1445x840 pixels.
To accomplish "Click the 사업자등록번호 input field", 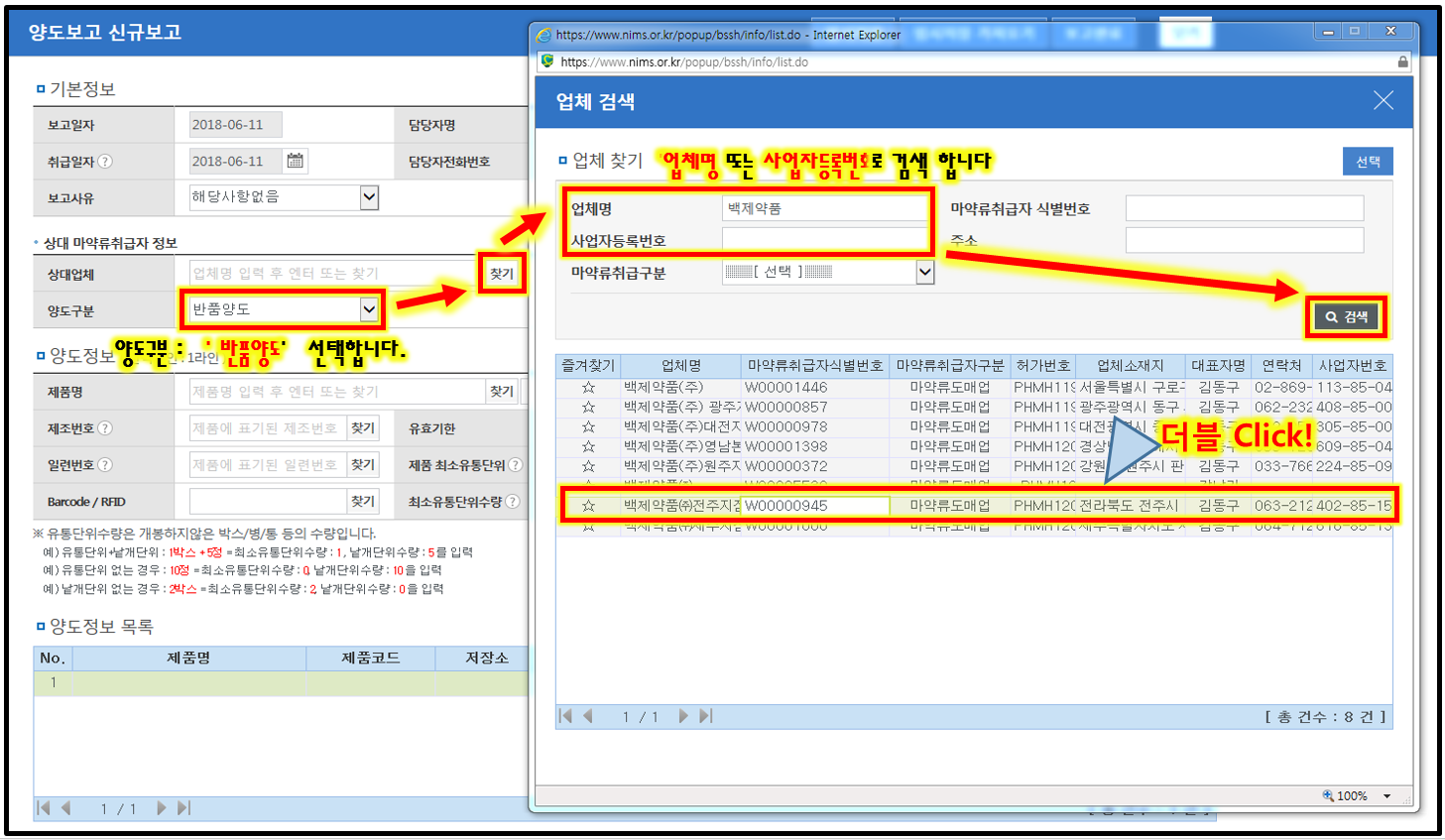I will (x=823, y=240).
